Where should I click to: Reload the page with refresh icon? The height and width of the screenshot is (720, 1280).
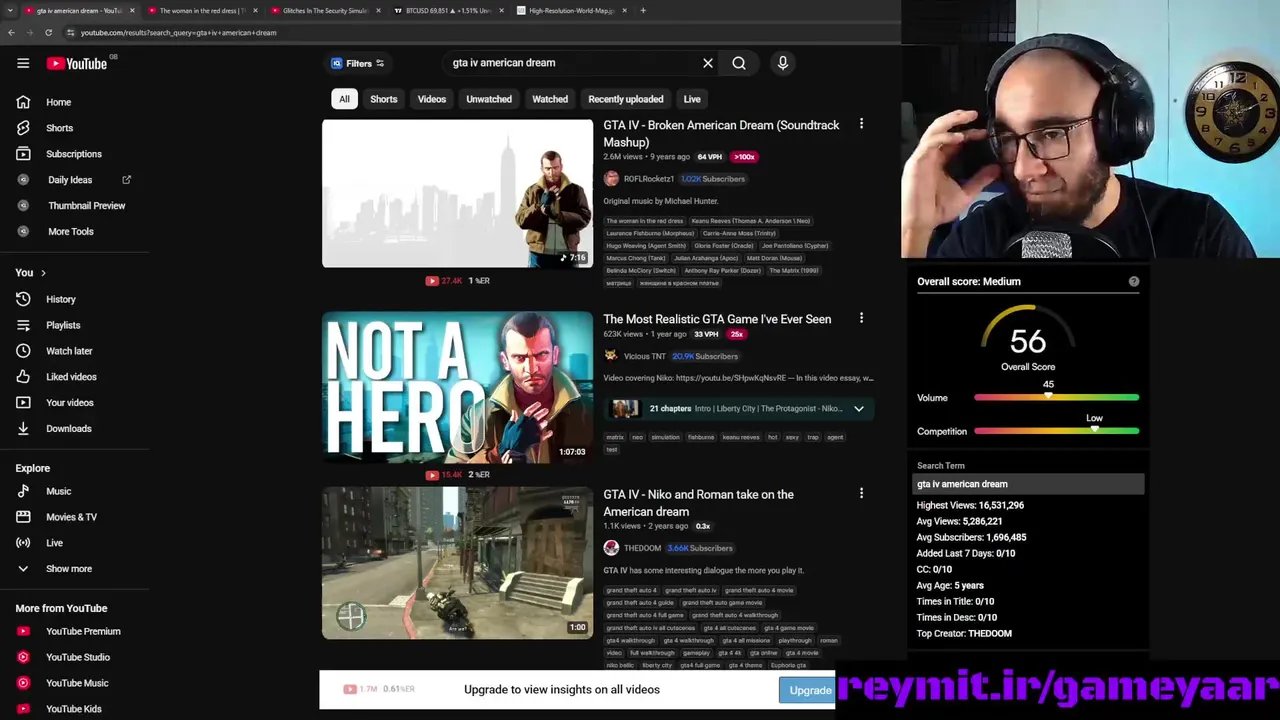[x=48, y=33]
